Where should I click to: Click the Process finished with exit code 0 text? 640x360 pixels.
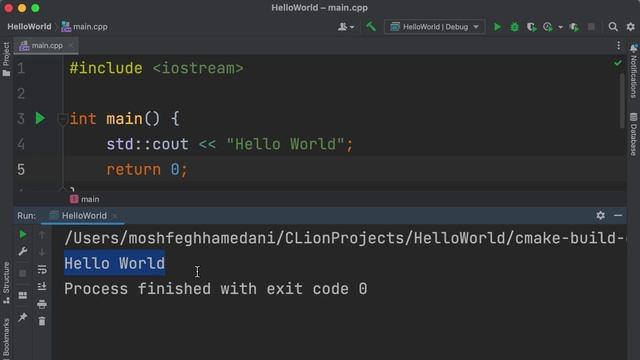tap(216, 289)
